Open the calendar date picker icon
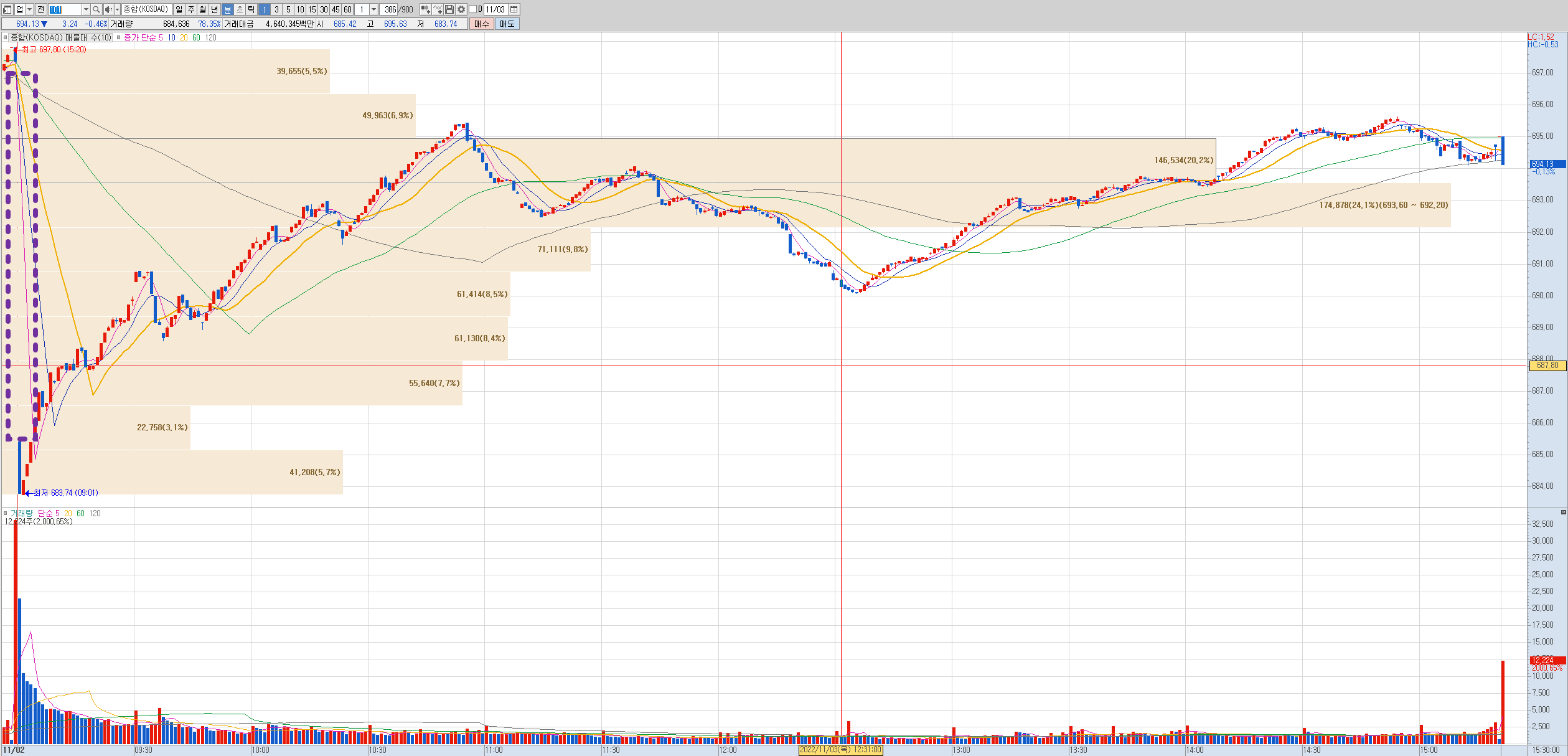 pyautogui.click(x=514, y=9)
